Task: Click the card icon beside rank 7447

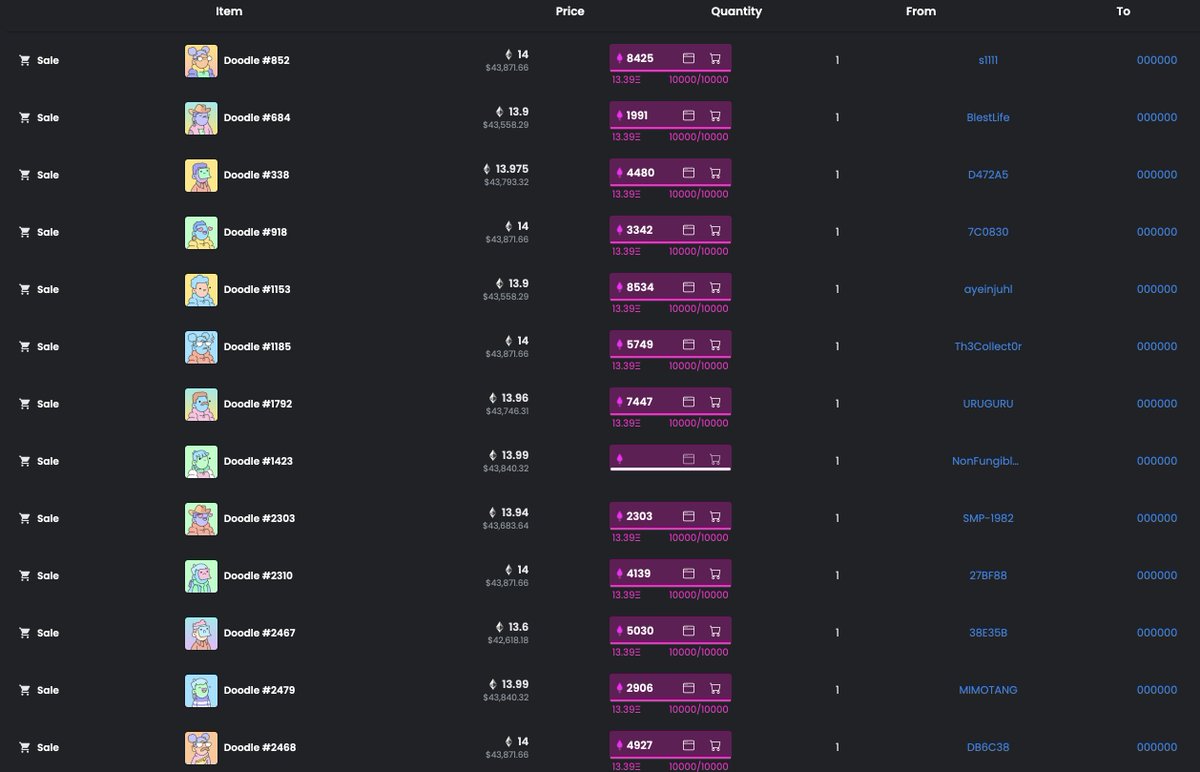Action: point(688,401)
